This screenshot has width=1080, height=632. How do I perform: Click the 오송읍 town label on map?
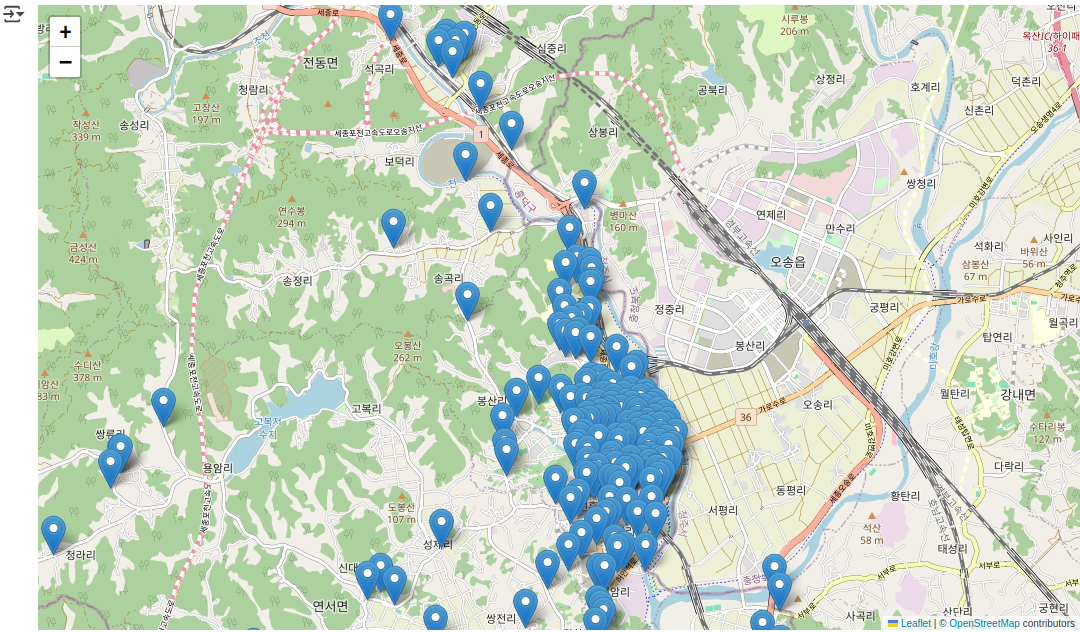(x=788, y=261)
